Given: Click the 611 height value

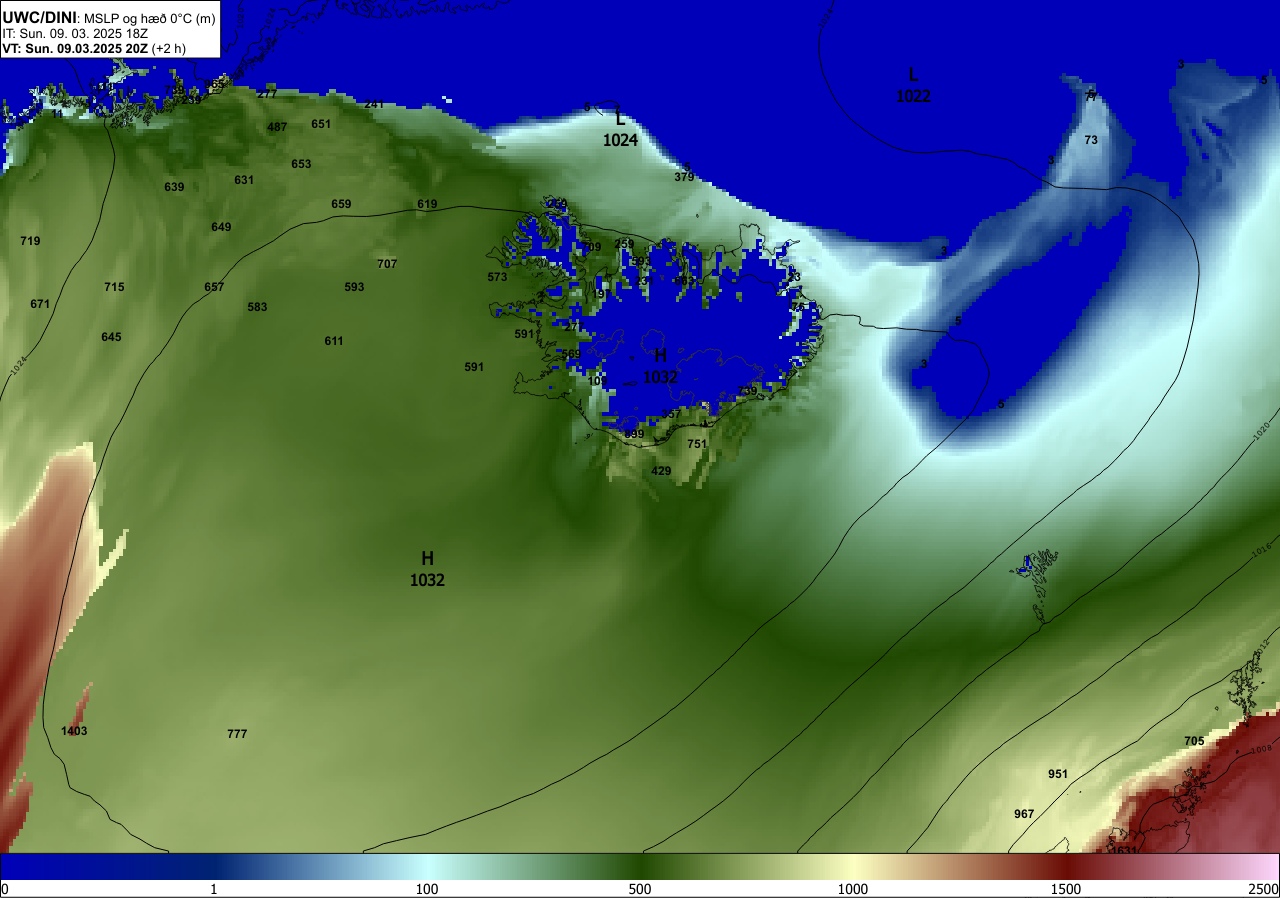Looking at the screenshot, I should pos(334,341).
